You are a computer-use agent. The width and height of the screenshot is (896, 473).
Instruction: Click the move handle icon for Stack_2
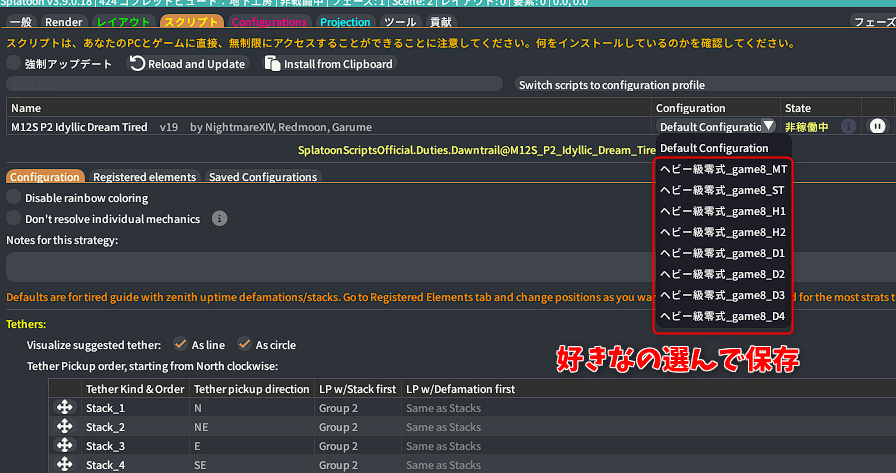66,427
